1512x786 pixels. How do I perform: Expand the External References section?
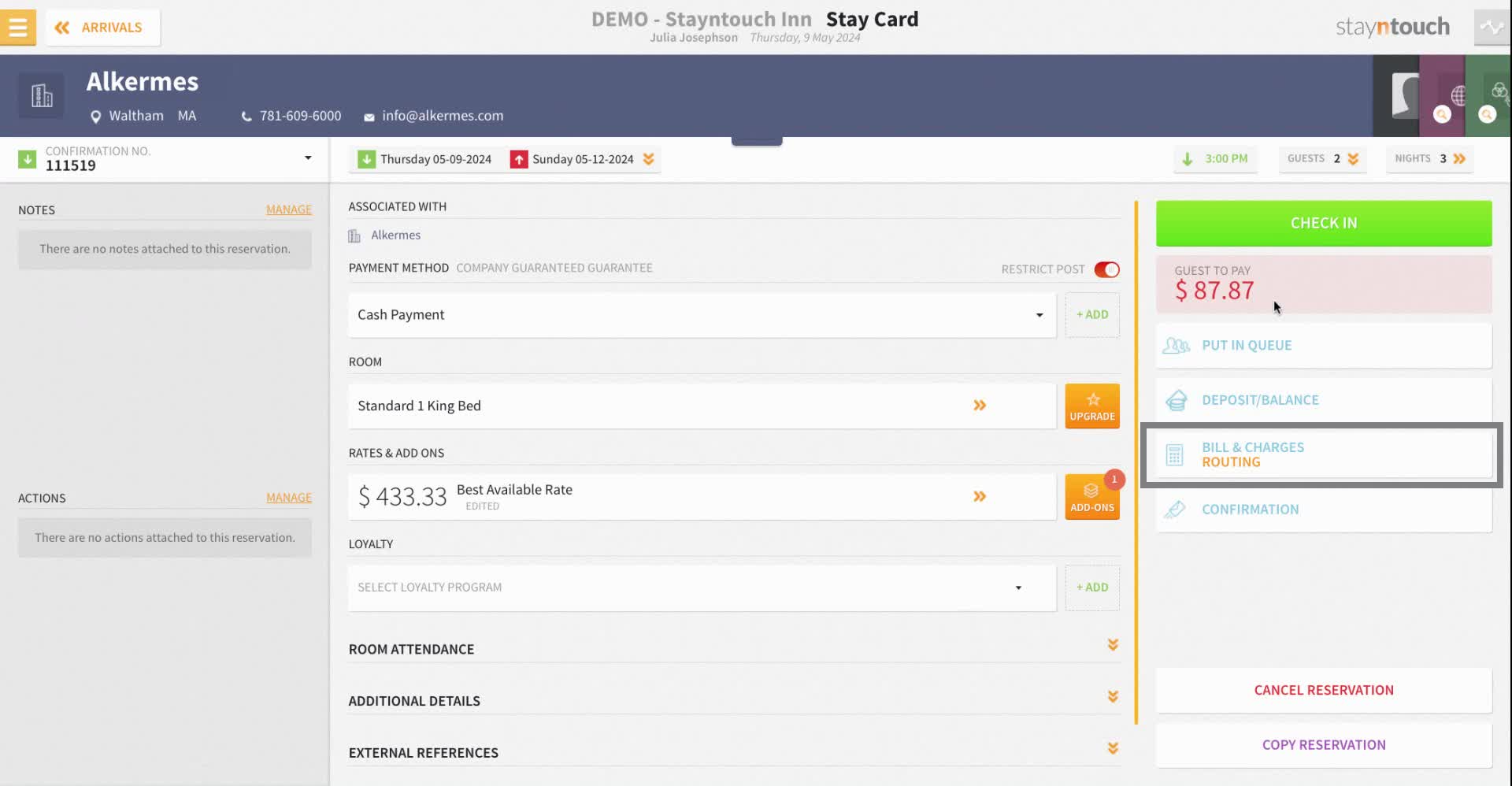[x=1113, y=748]
